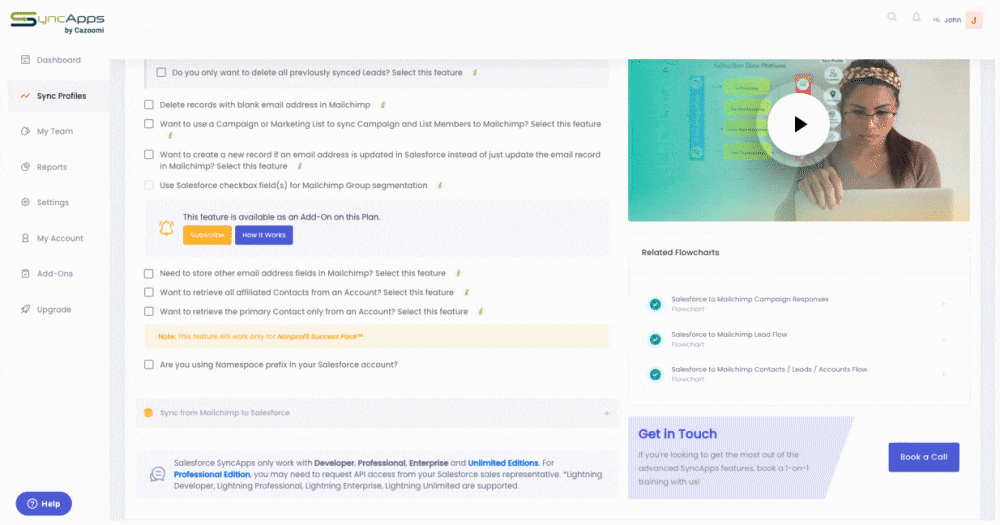Open Salesforce to Mailchimp Campaign Responses flowchart
This screenshot has height=525, width=1000.
[749, 299]
